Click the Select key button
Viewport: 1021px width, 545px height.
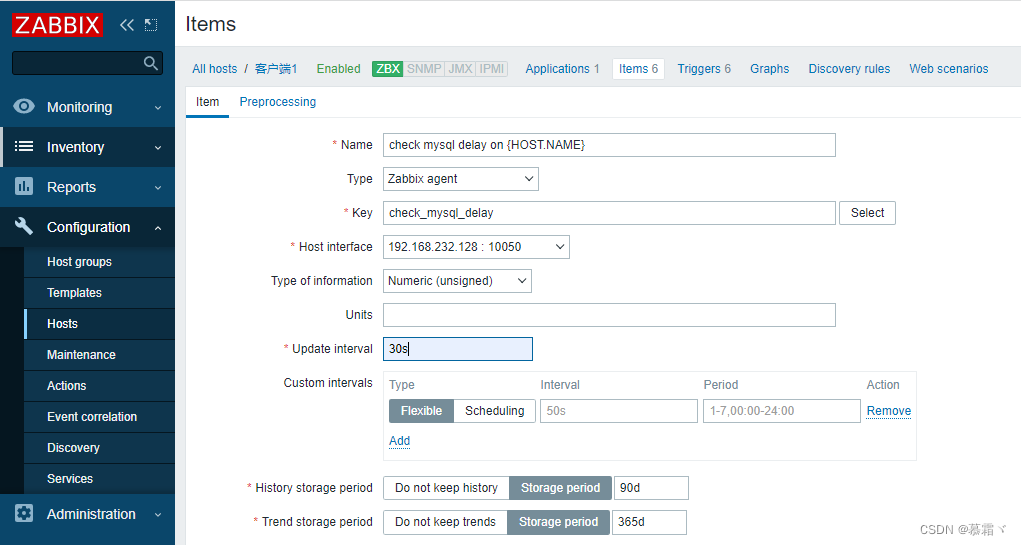click(x=867, y=213)
